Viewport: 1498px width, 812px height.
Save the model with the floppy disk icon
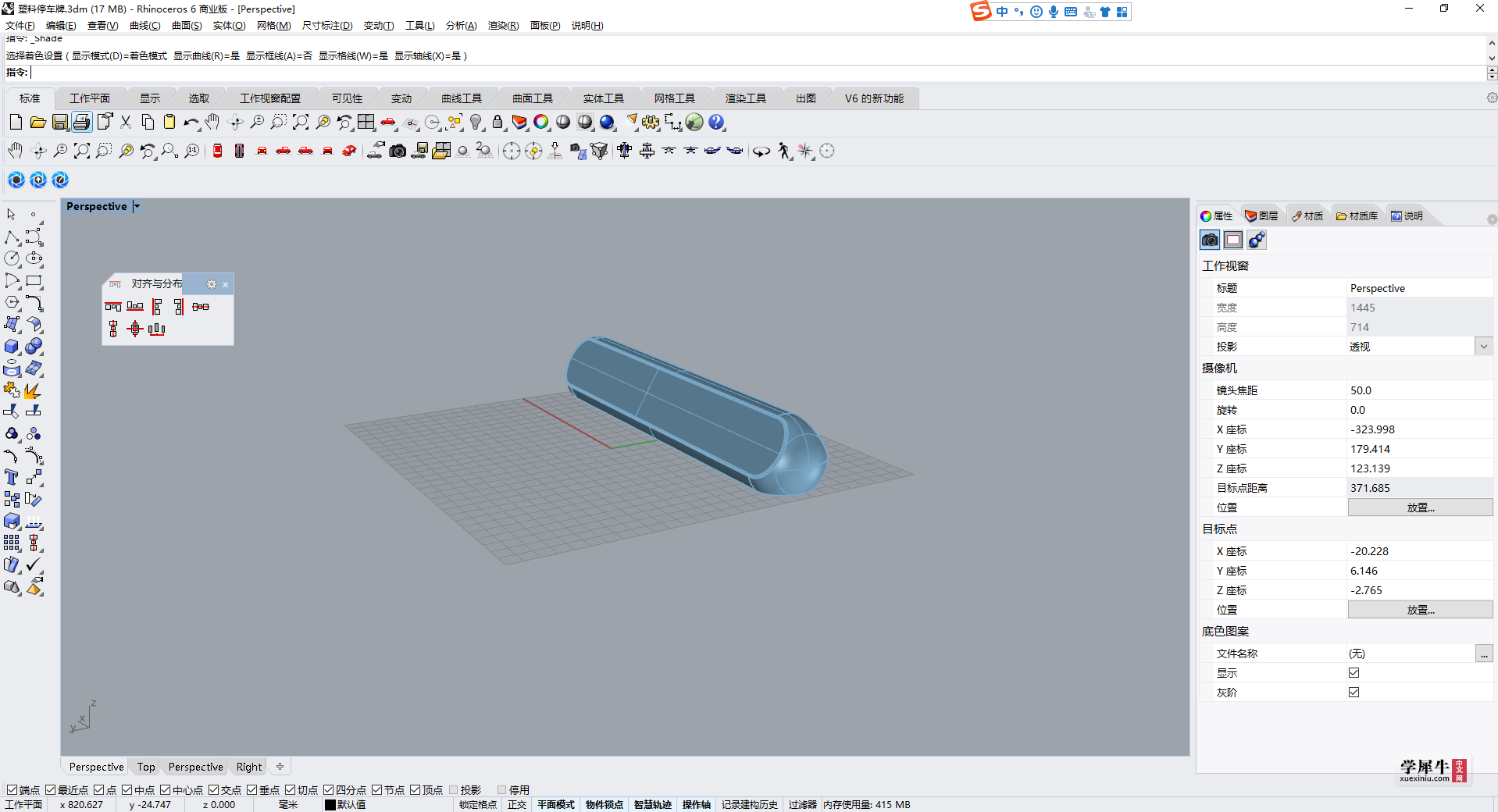pos(60,122)
